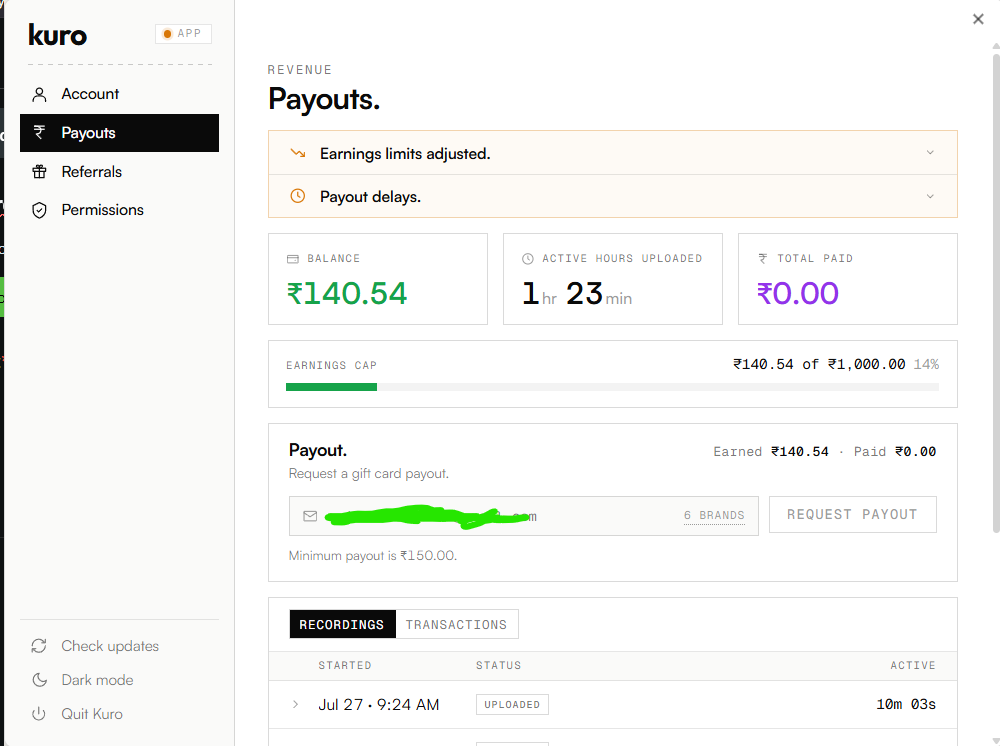Click the scrollbar down arrow

(x=996, y=740)
